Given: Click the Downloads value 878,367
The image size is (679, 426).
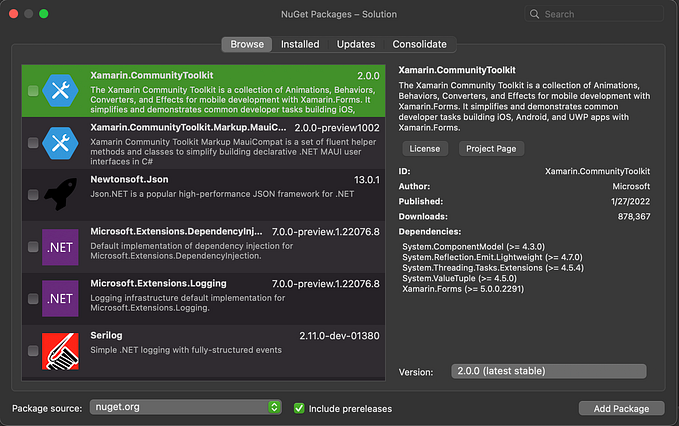Looking at the screenshot, I should (x=634, y=216).
